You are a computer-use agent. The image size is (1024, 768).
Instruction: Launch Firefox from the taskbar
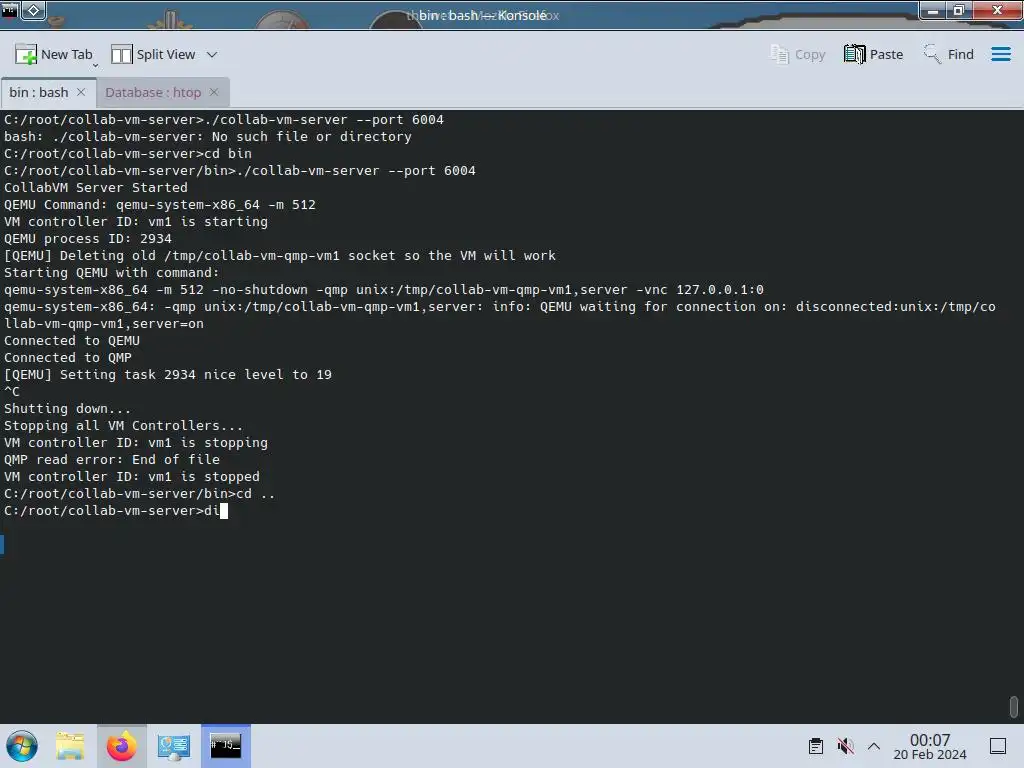click(x=121, y=746)
